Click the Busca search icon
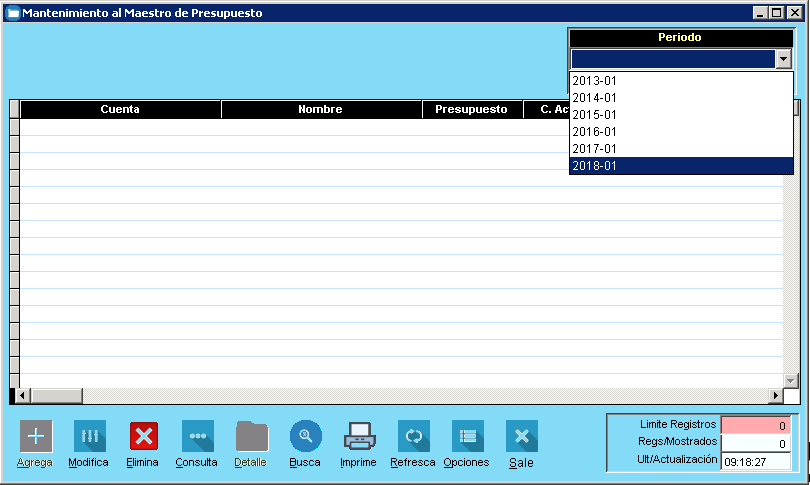Screen dimensions: 810x485 click(305, 436)
